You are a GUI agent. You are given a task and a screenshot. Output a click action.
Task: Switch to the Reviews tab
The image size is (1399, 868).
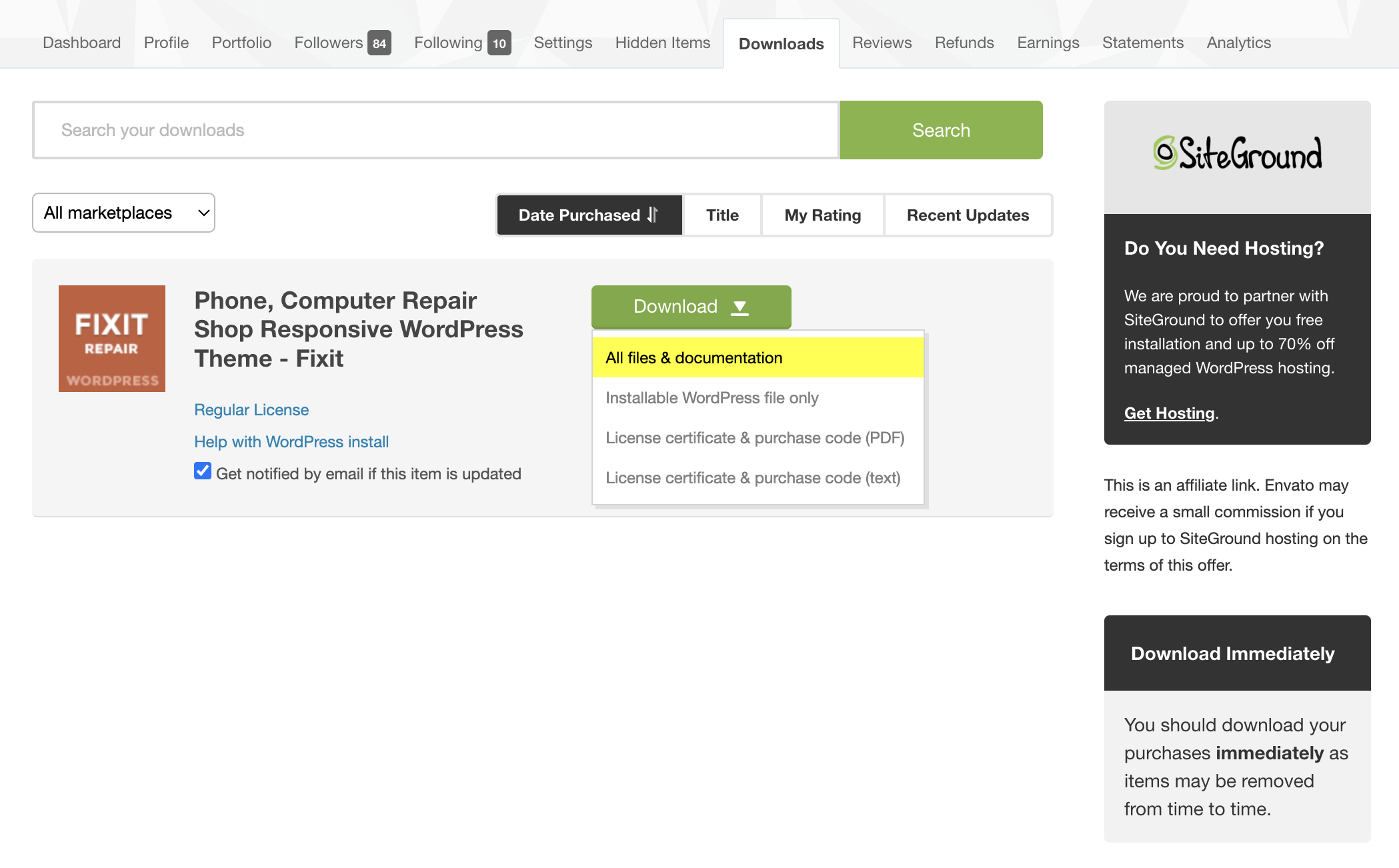coord(882,43)
